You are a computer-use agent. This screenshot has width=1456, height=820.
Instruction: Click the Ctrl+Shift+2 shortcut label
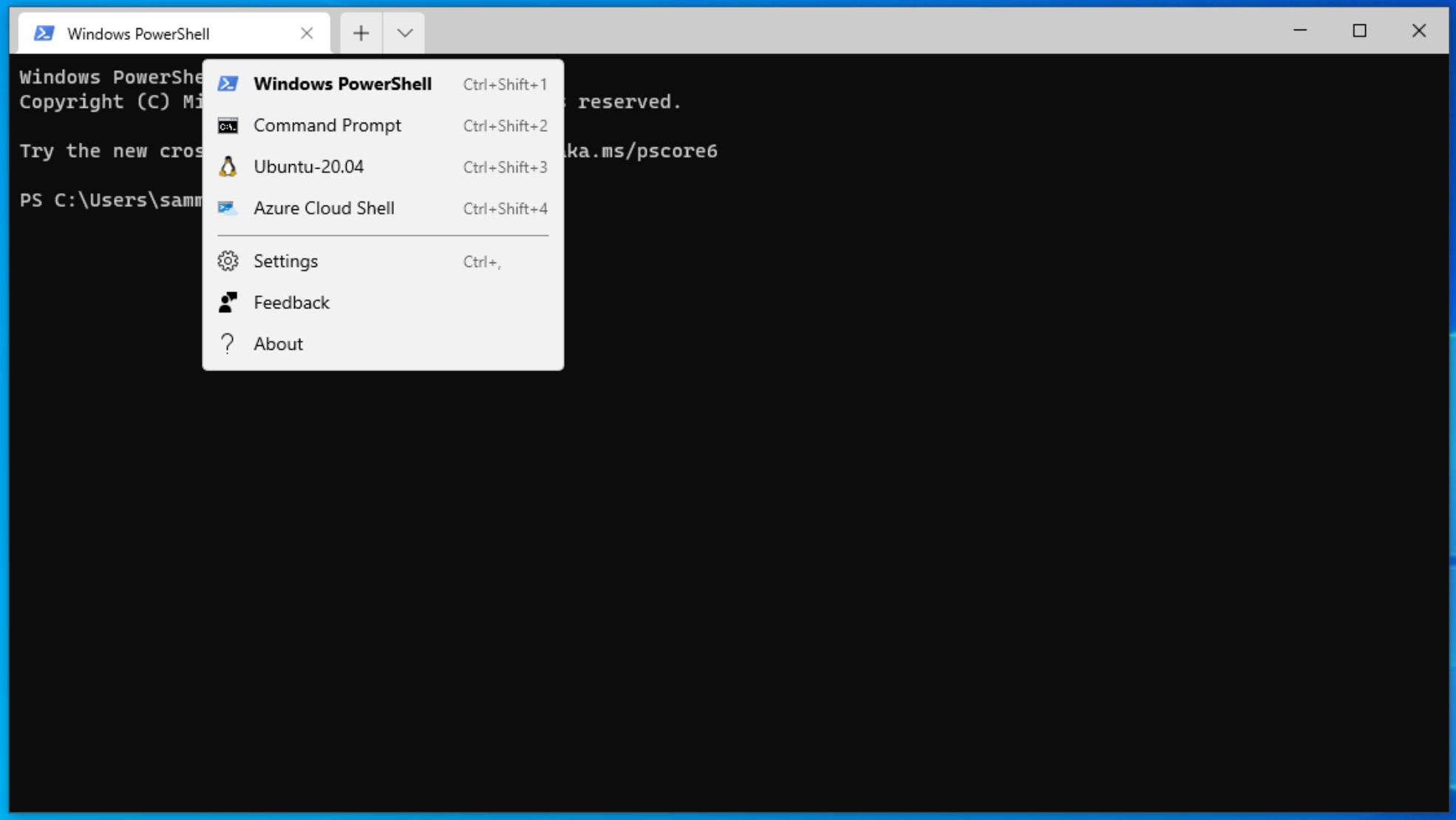[505, 126]
